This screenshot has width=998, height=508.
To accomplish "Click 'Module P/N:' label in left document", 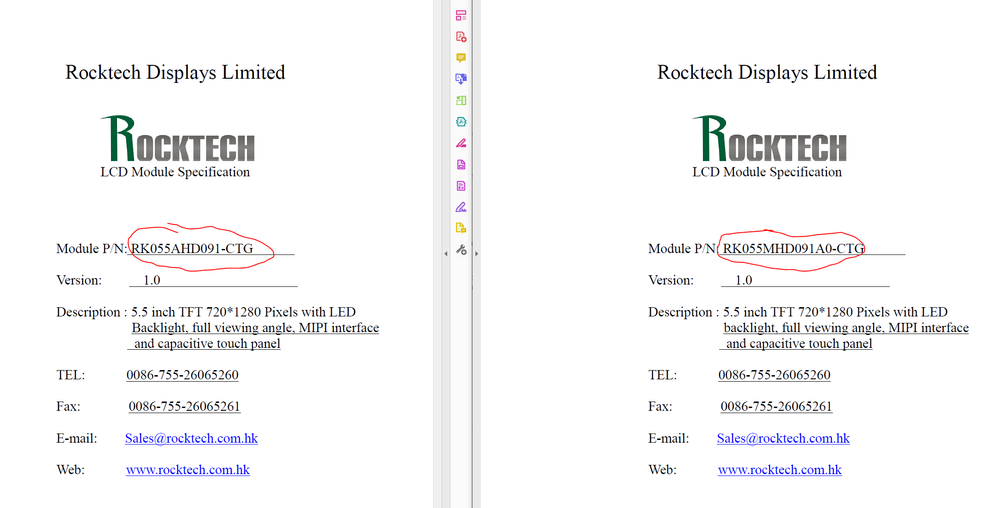I will tap(92, 248).
